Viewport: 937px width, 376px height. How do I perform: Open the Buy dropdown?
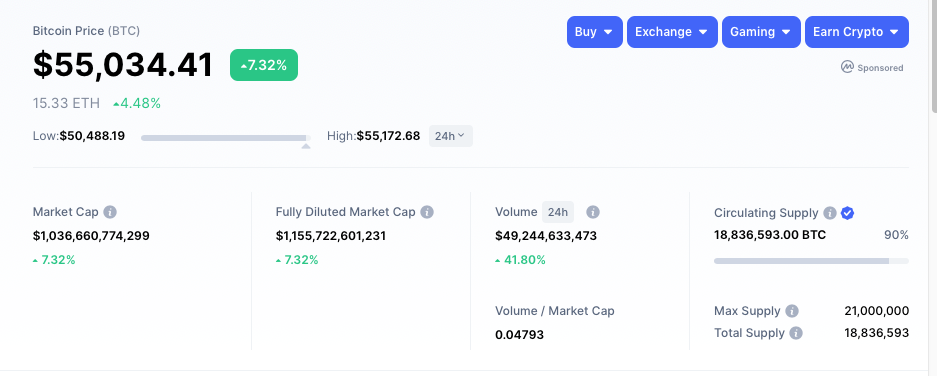point(595,32)
